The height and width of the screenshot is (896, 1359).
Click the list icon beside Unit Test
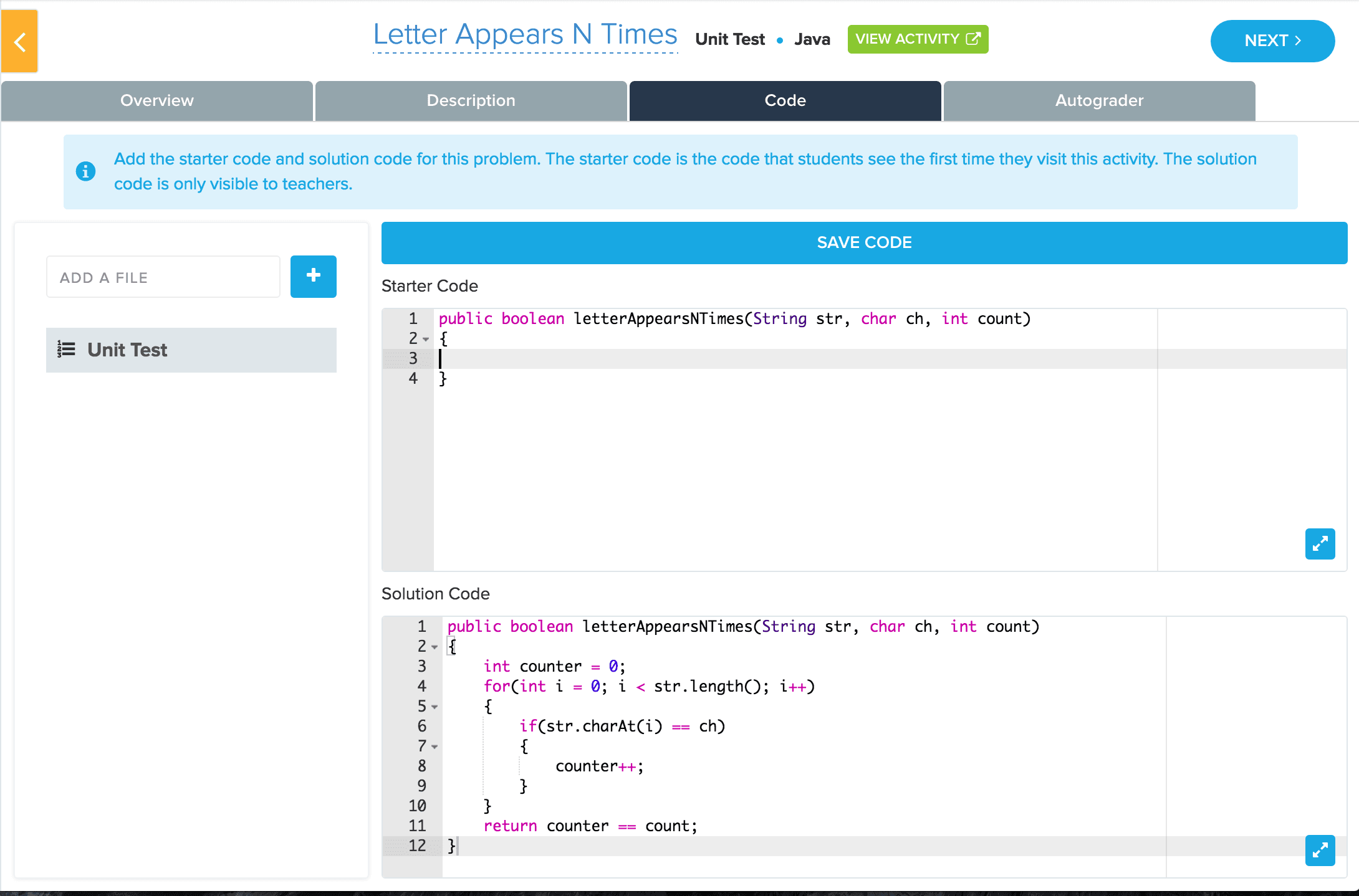click(66, 350)
